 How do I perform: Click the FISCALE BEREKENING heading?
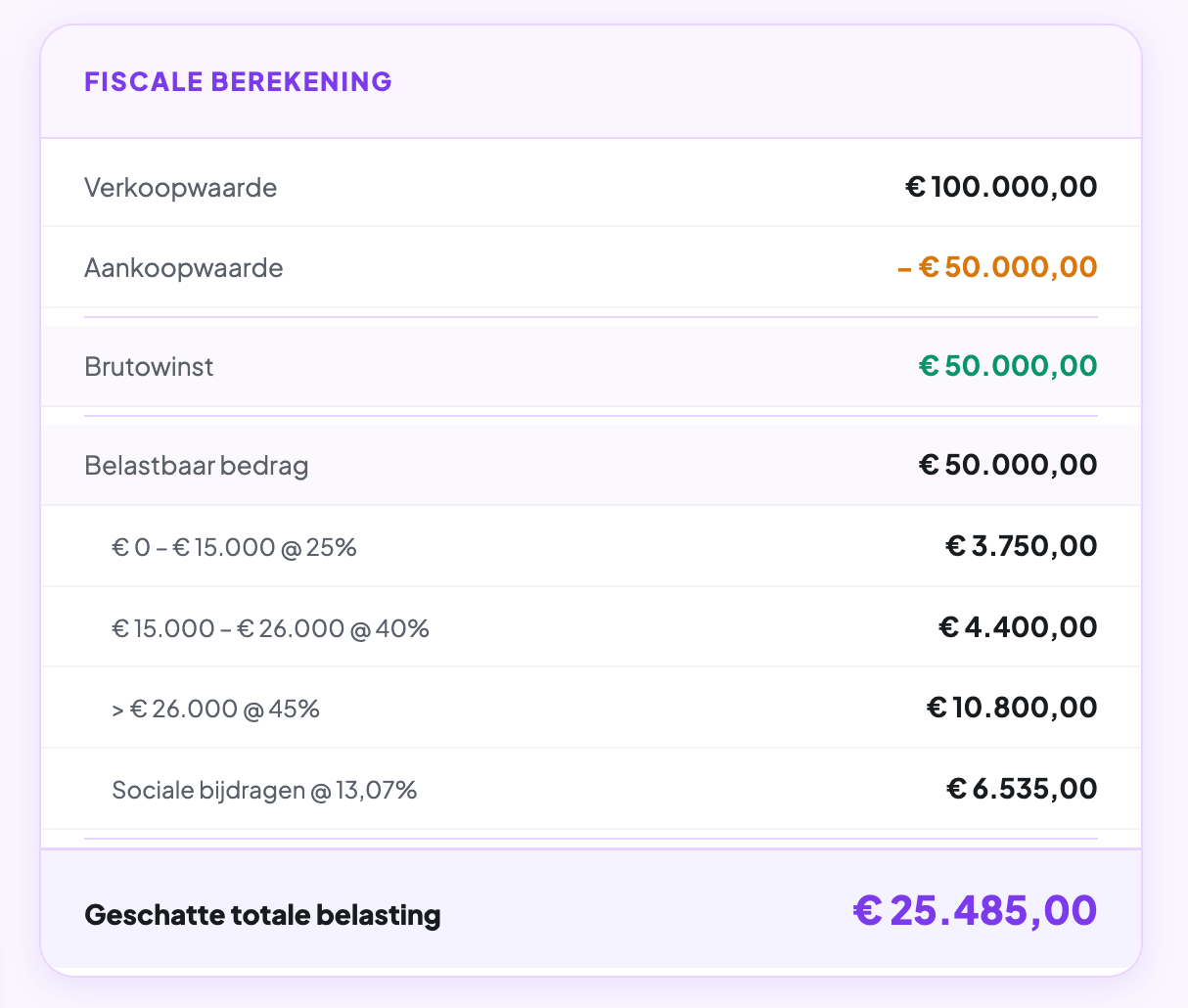(x=238, y=81)
